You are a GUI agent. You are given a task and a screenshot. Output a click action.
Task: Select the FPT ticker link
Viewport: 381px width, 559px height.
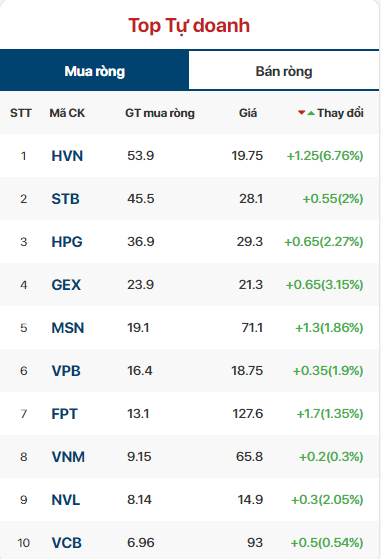point(64,414)
